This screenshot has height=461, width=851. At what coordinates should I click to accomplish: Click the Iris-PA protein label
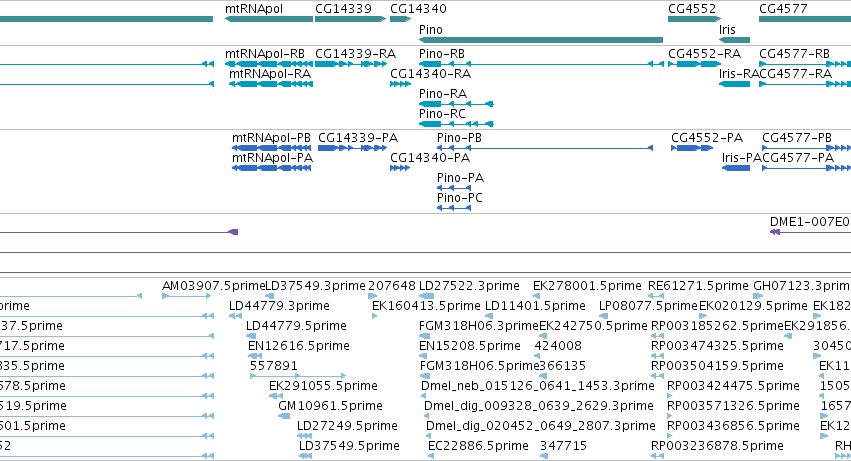(x=742, y=158)
